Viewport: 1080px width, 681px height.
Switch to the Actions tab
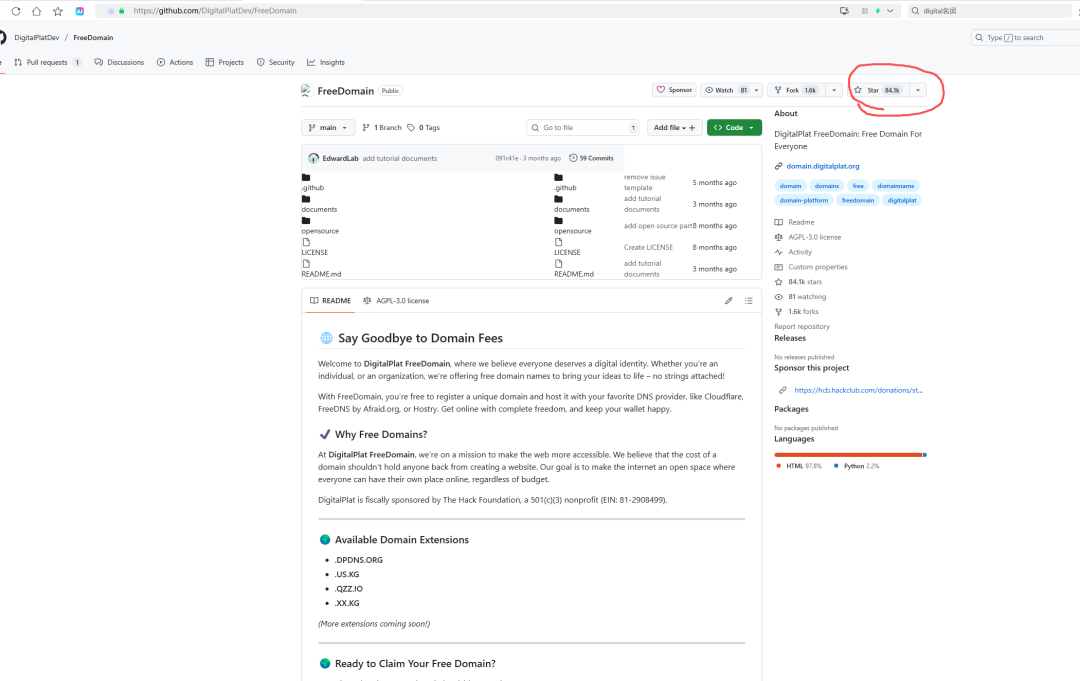[175, 62]
